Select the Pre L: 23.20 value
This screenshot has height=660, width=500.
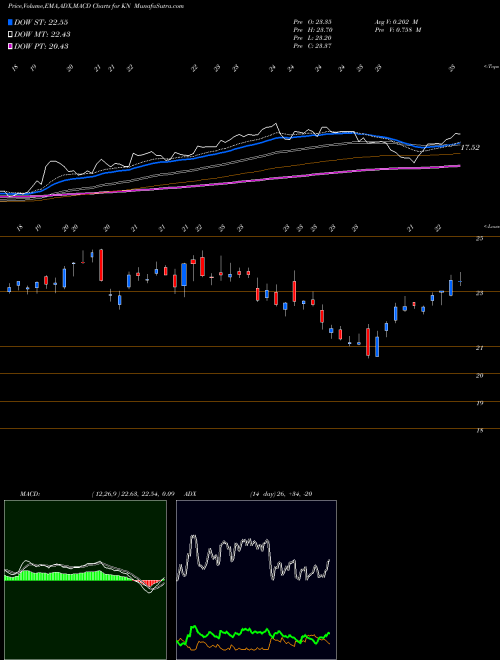pos(312,38)
